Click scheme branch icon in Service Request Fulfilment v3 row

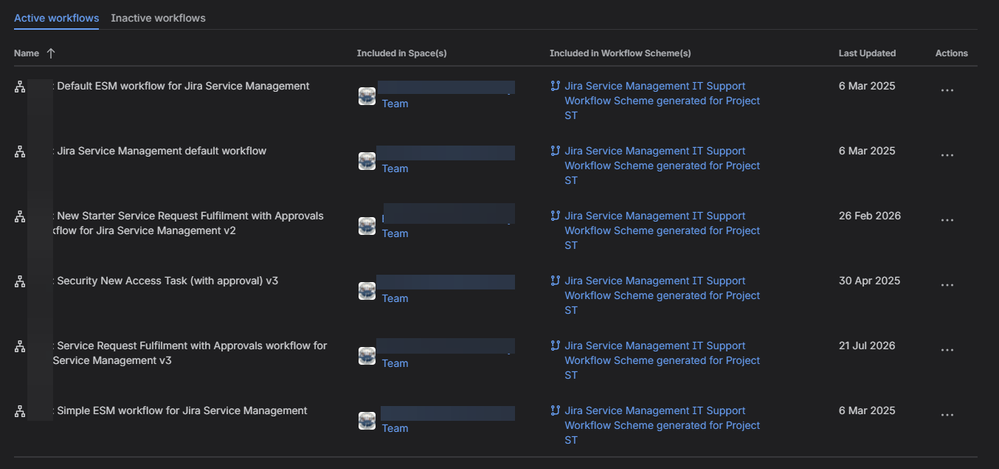[x=555, y=346]
